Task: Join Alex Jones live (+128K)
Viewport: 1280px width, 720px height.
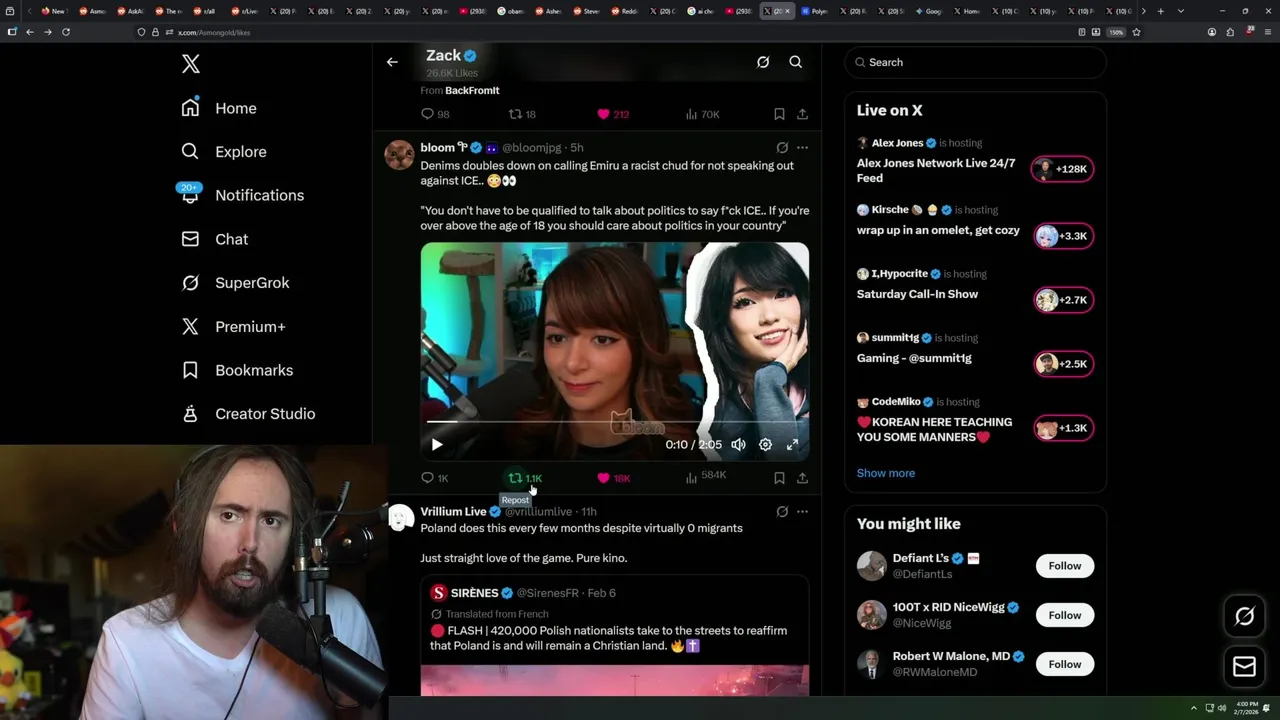Action: [x=1062, y=169]
